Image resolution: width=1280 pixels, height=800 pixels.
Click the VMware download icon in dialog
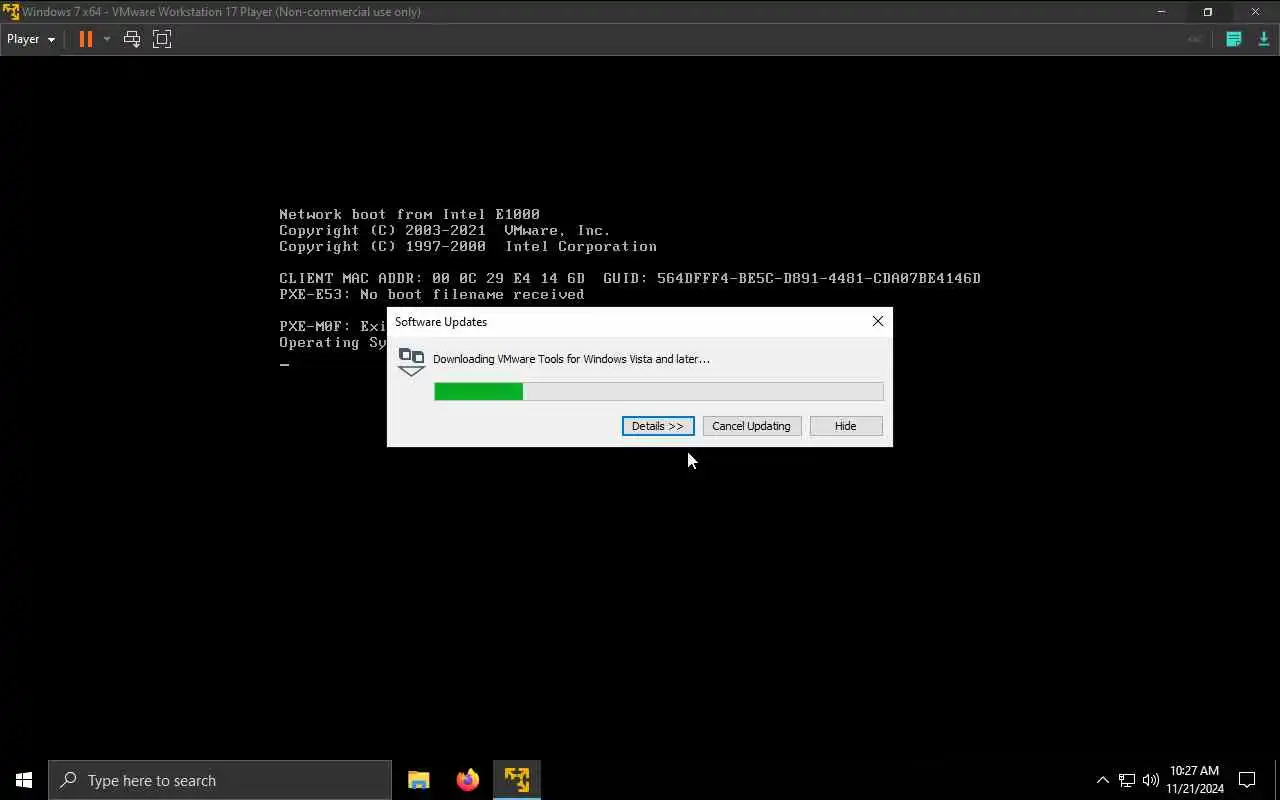pos(412,361)
